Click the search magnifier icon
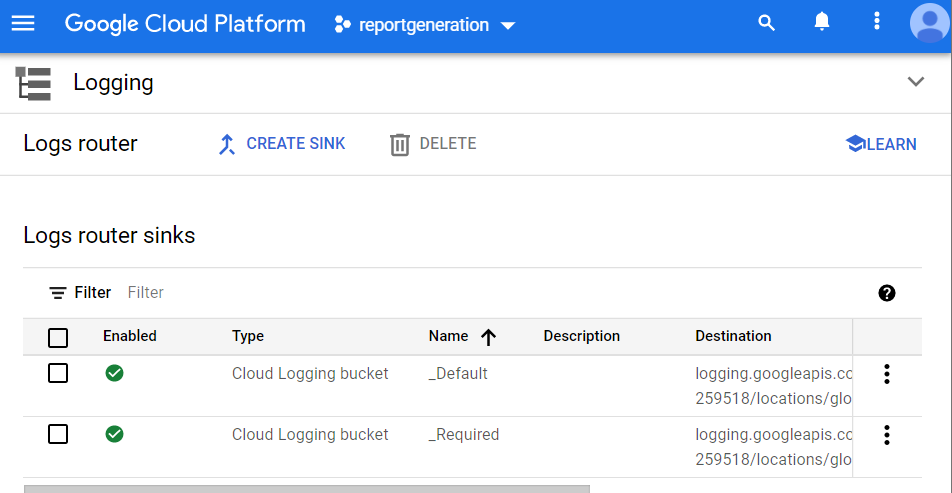Viewport: 952px width, 493px height. click(767, 23)
